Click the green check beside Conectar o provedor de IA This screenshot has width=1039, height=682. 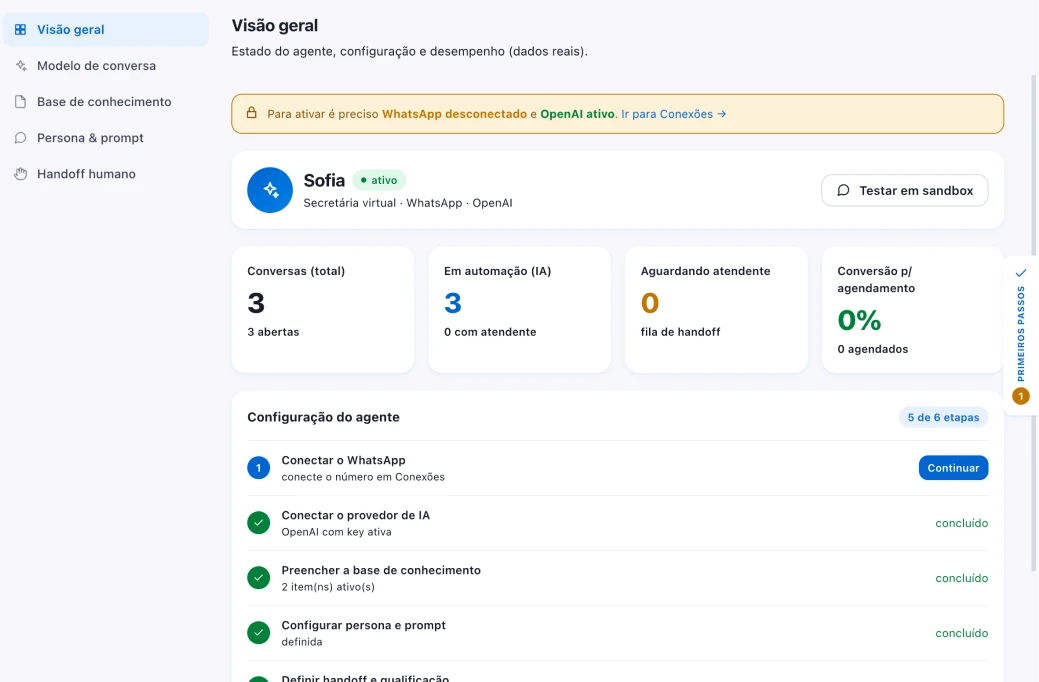(258, 523)
